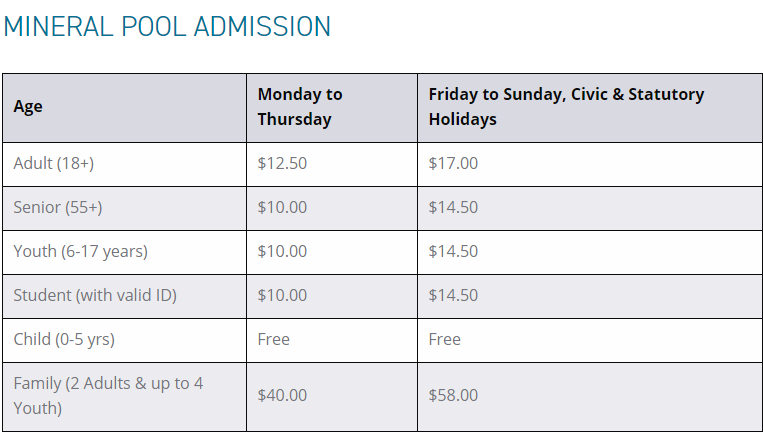Select the Youth (6-17 years) label
The image size is (763, 434).
point(80,251)
